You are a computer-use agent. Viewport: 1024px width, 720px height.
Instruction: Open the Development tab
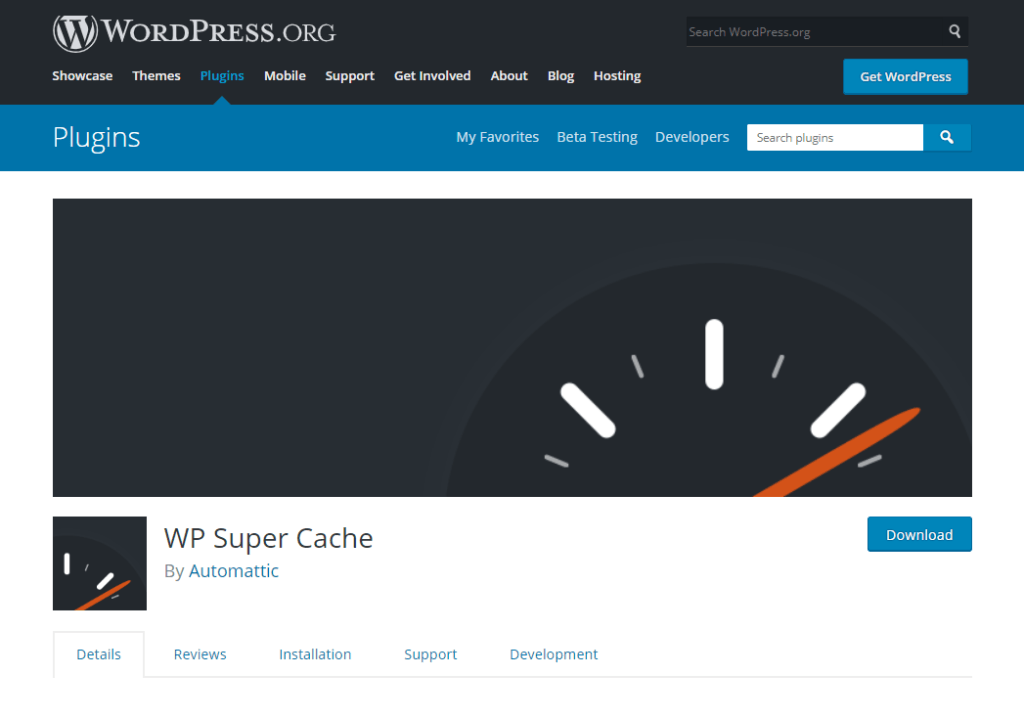click(554, 655)
